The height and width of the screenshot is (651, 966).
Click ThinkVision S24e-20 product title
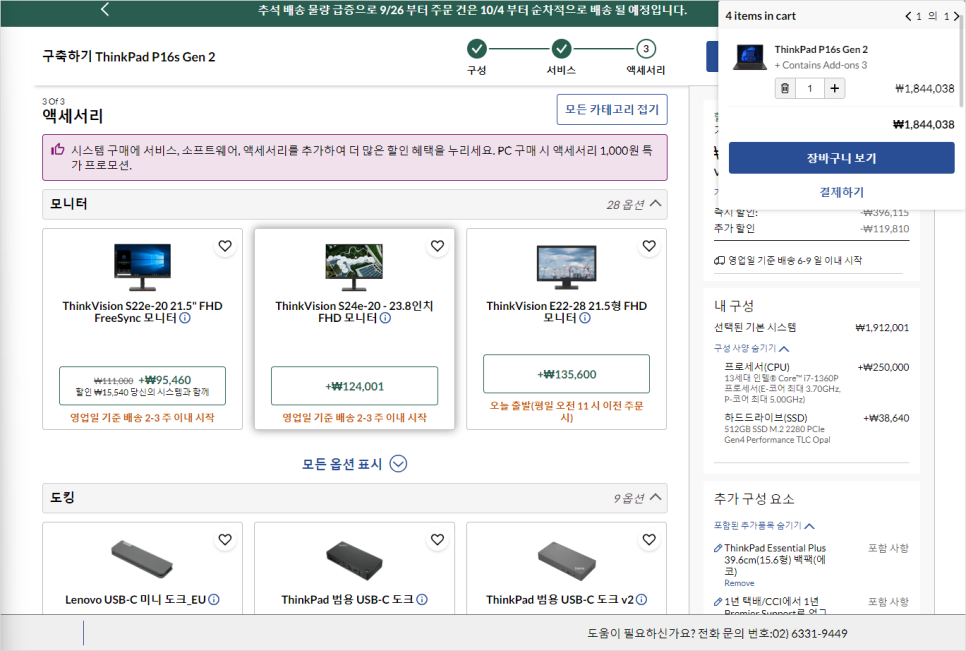pyautogui.click(x=354, y=312)
